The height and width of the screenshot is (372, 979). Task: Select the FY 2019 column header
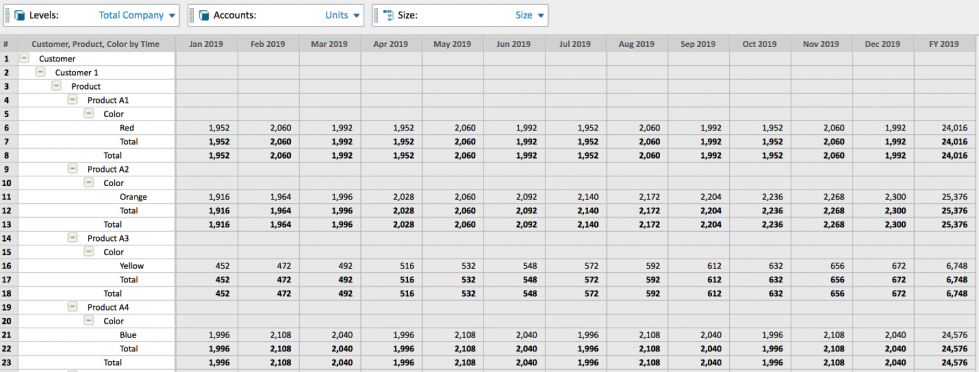pos(945,44)
